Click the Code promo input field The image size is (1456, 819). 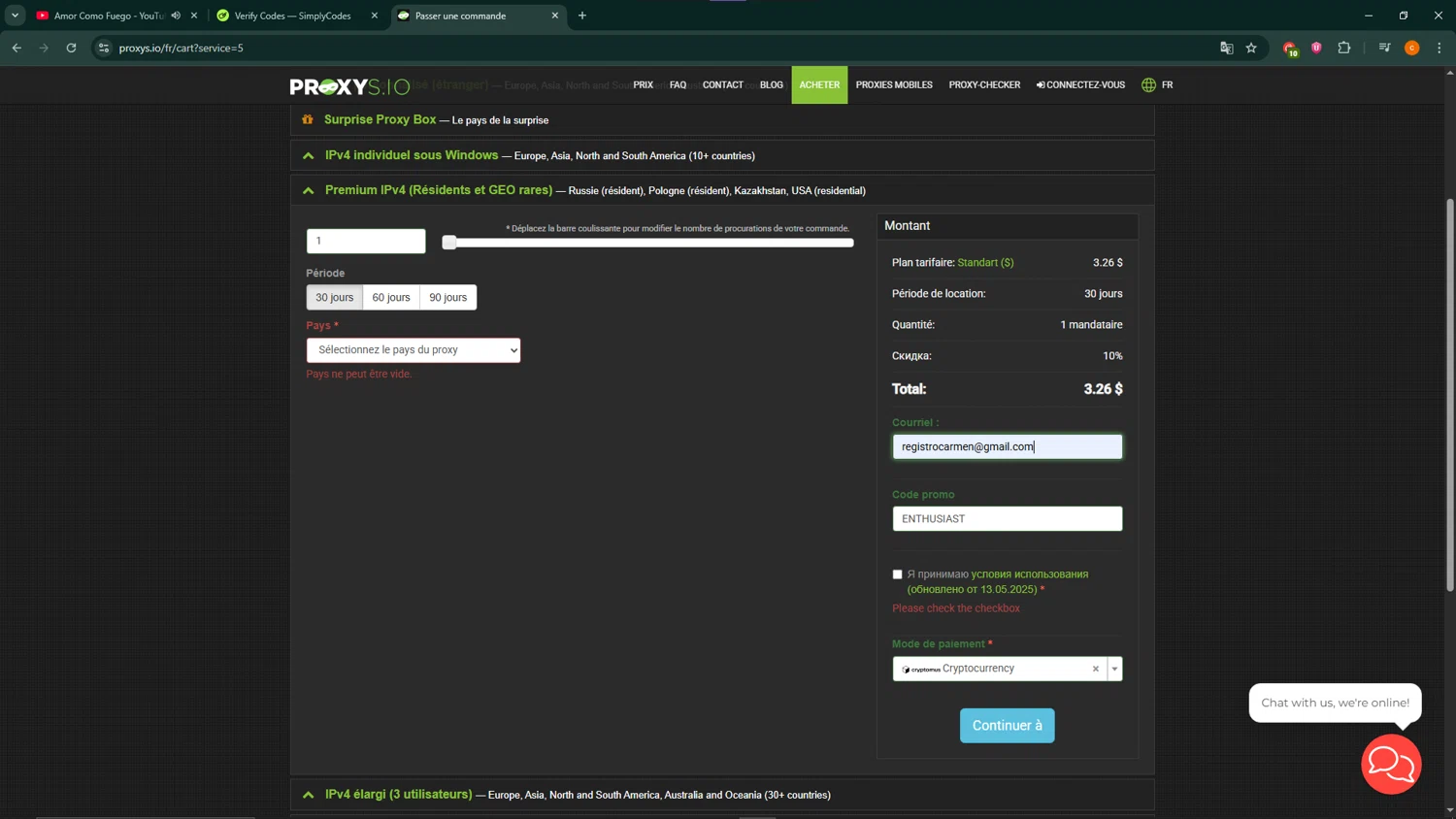pyautogui.click(x=1007, y=518)
